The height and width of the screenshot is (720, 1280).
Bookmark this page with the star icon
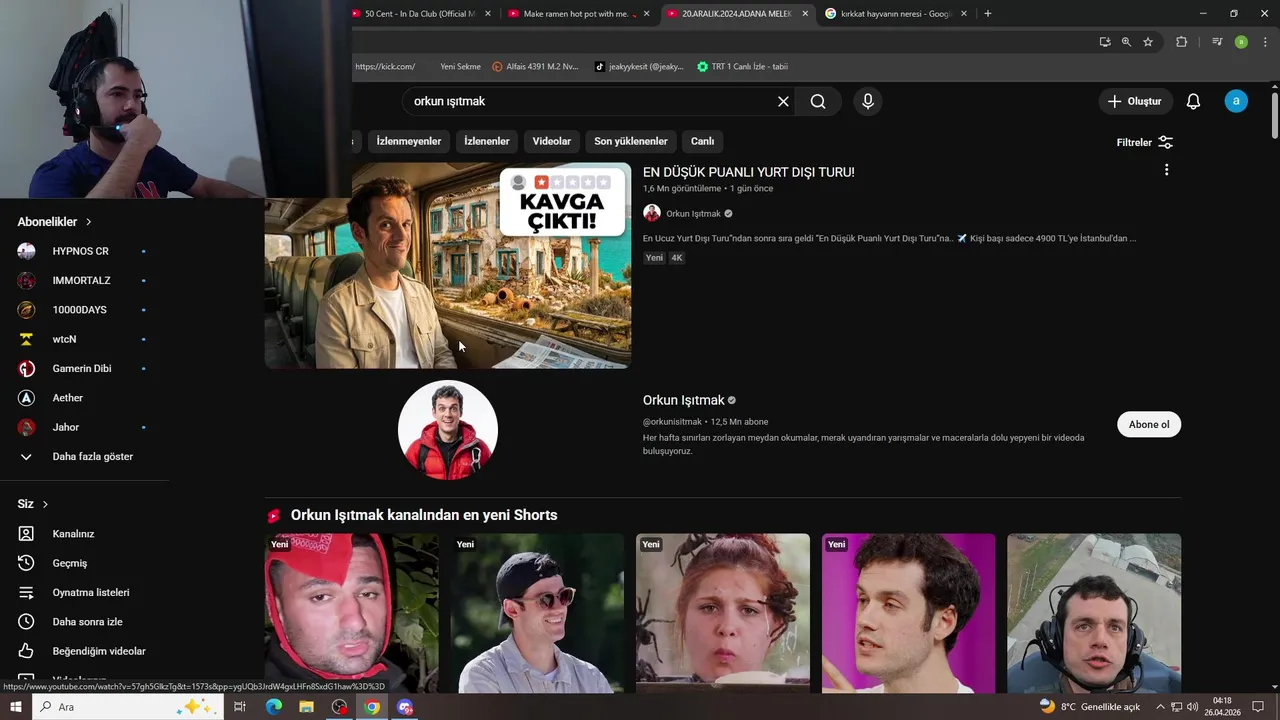tap(1148, 42)
